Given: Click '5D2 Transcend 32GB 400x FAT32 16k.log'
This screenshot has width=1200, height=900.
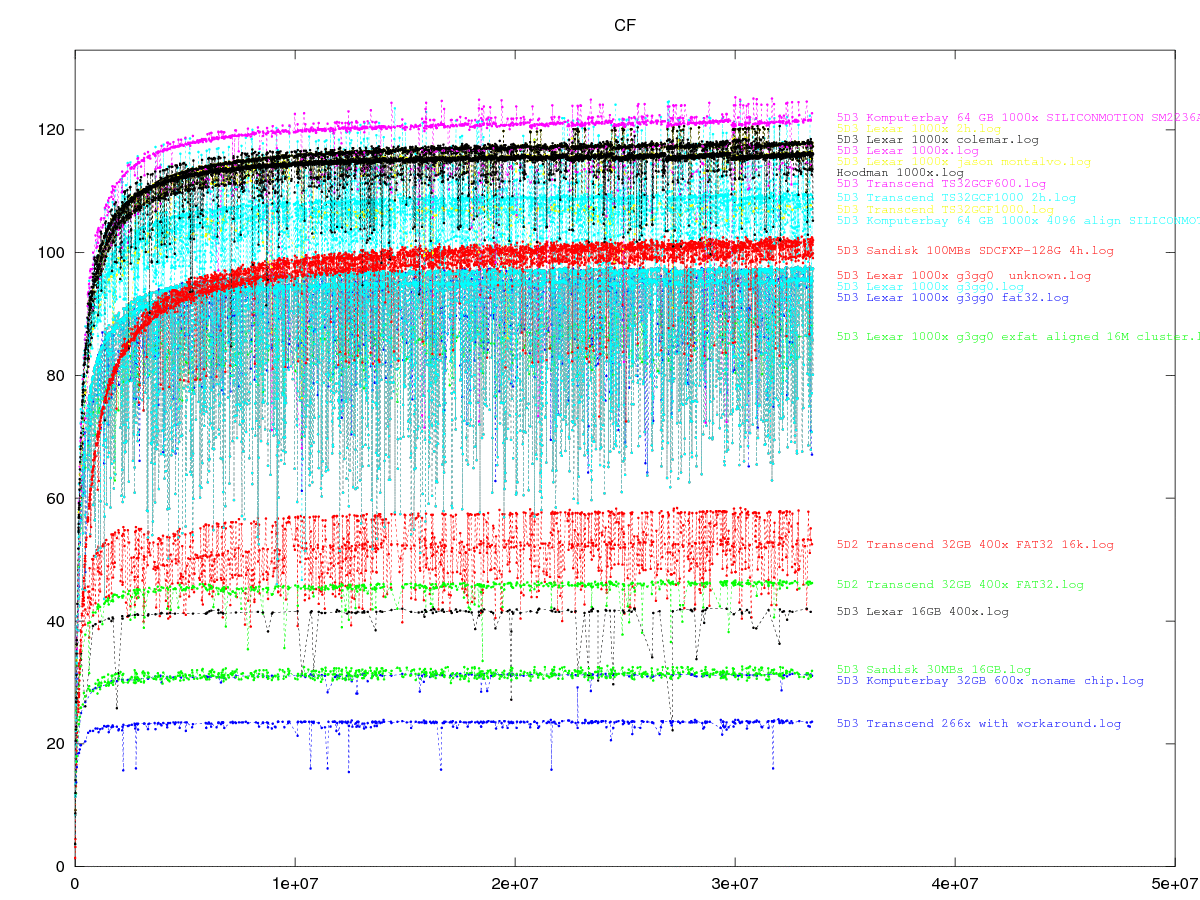Looking at the screenshot, I should point(975,544).
